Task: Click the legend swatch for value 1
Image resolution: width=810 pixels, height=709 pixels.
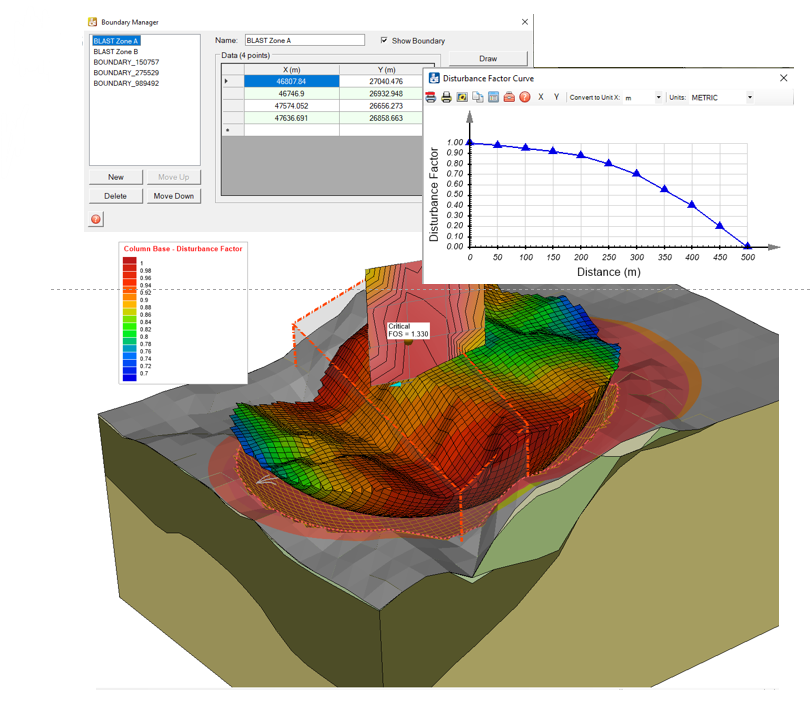Action: click(x=129, y=262)
